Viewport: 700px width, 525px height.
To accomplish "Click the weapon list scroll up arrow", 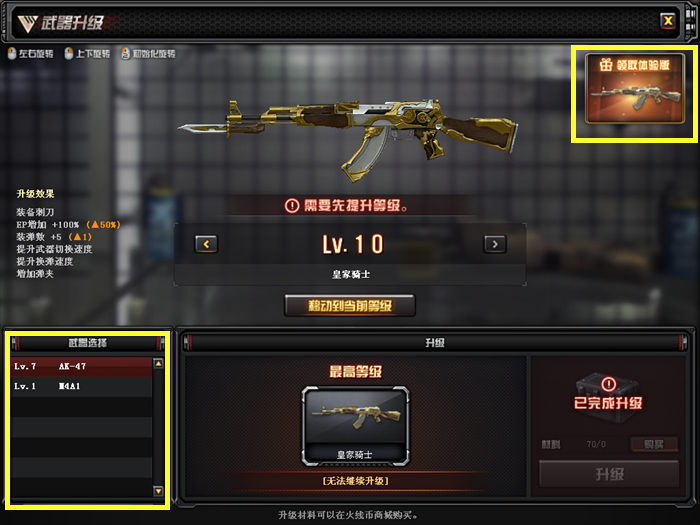I will [158, 363].
